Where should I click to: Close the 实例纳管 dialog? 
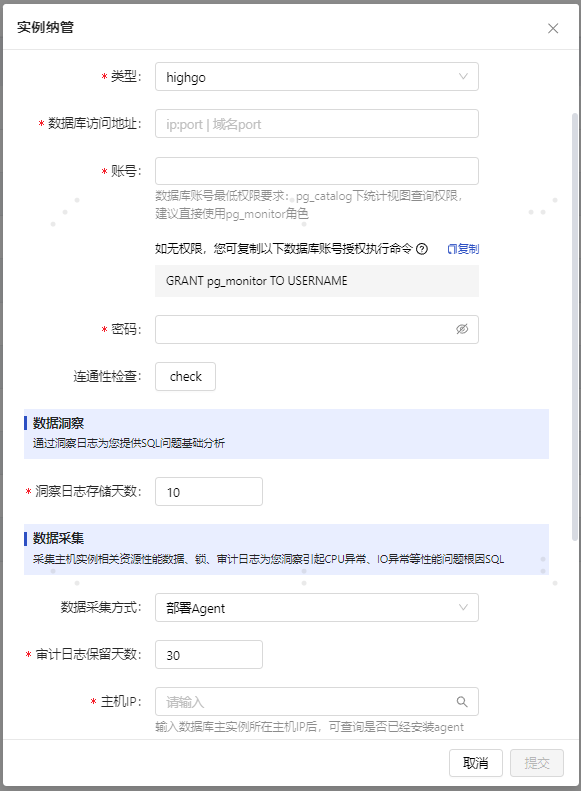click(x=553, y=28)
